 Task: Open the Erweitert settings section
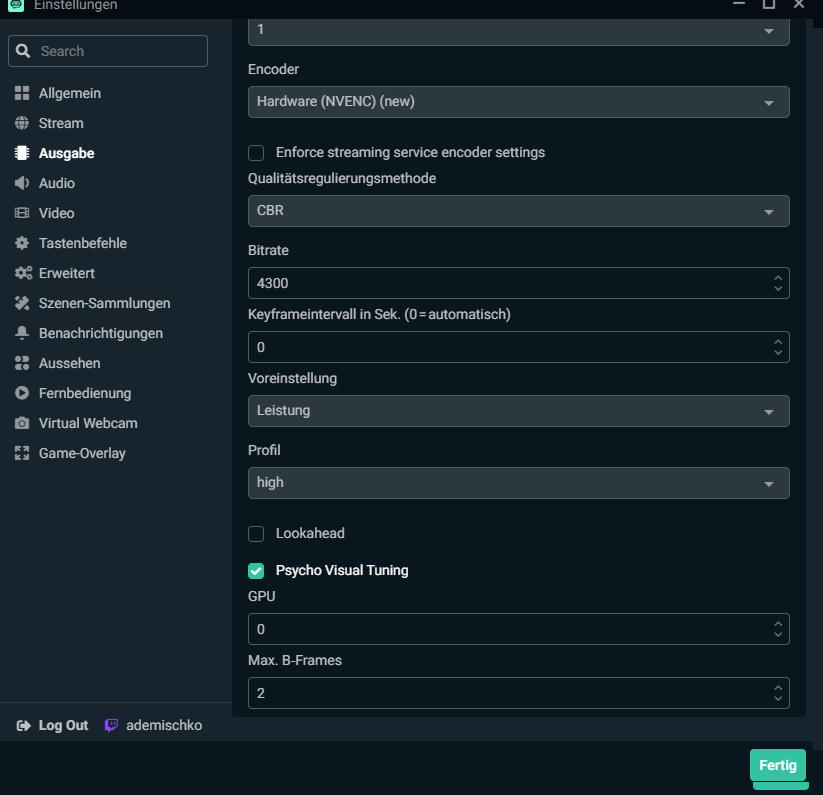[66, 273]
